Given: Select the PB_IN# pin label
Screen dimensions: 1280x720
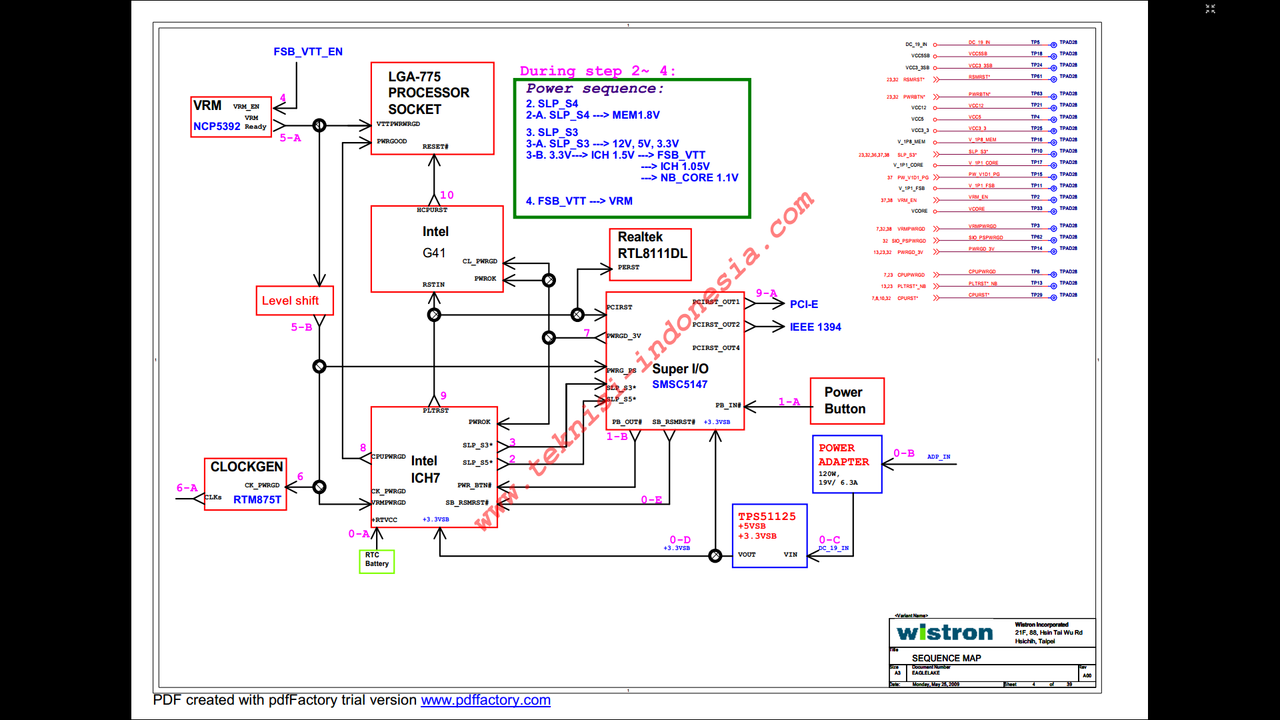Looking at the screenshot, I should coord(728,405).
